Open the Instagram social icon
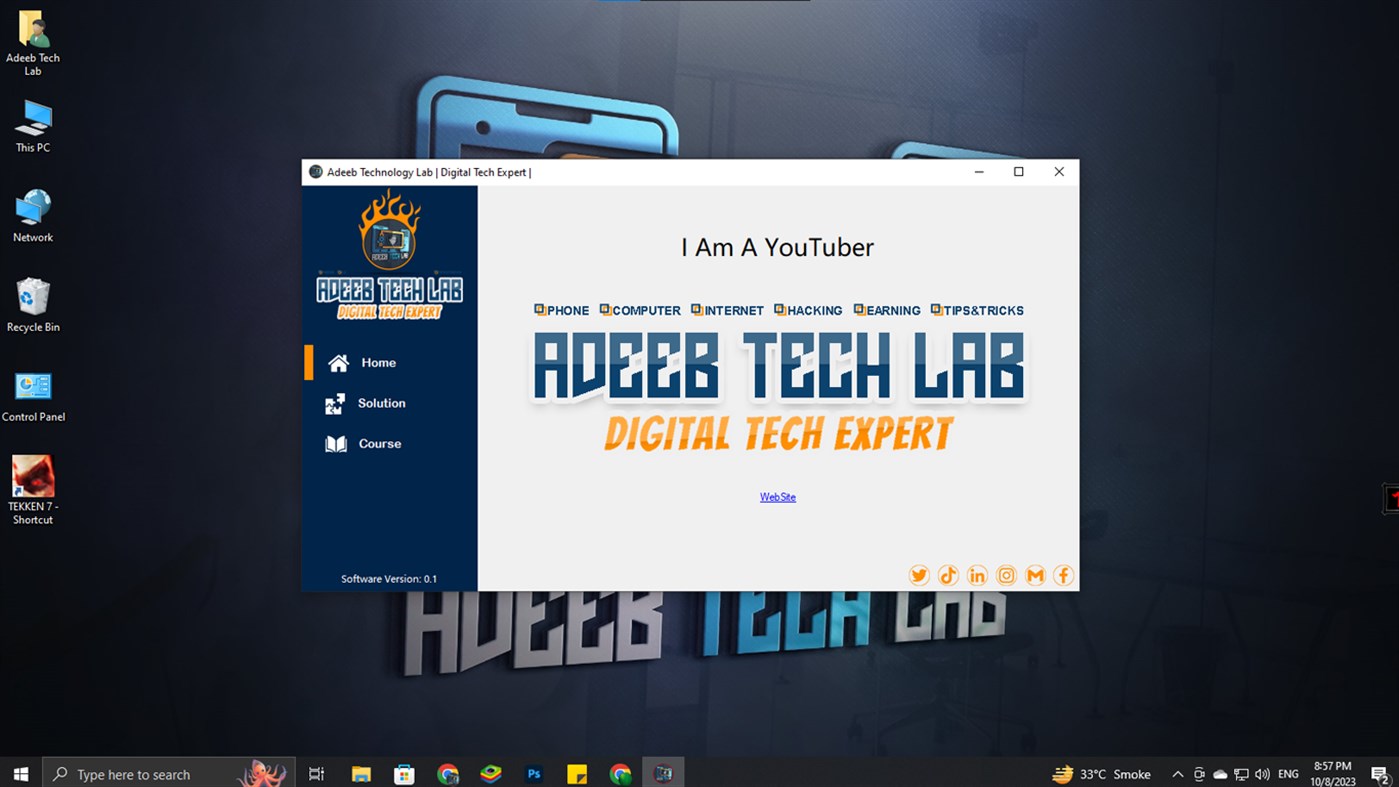Screen dimensions: 1399x787 click(x=1005, y=575)
